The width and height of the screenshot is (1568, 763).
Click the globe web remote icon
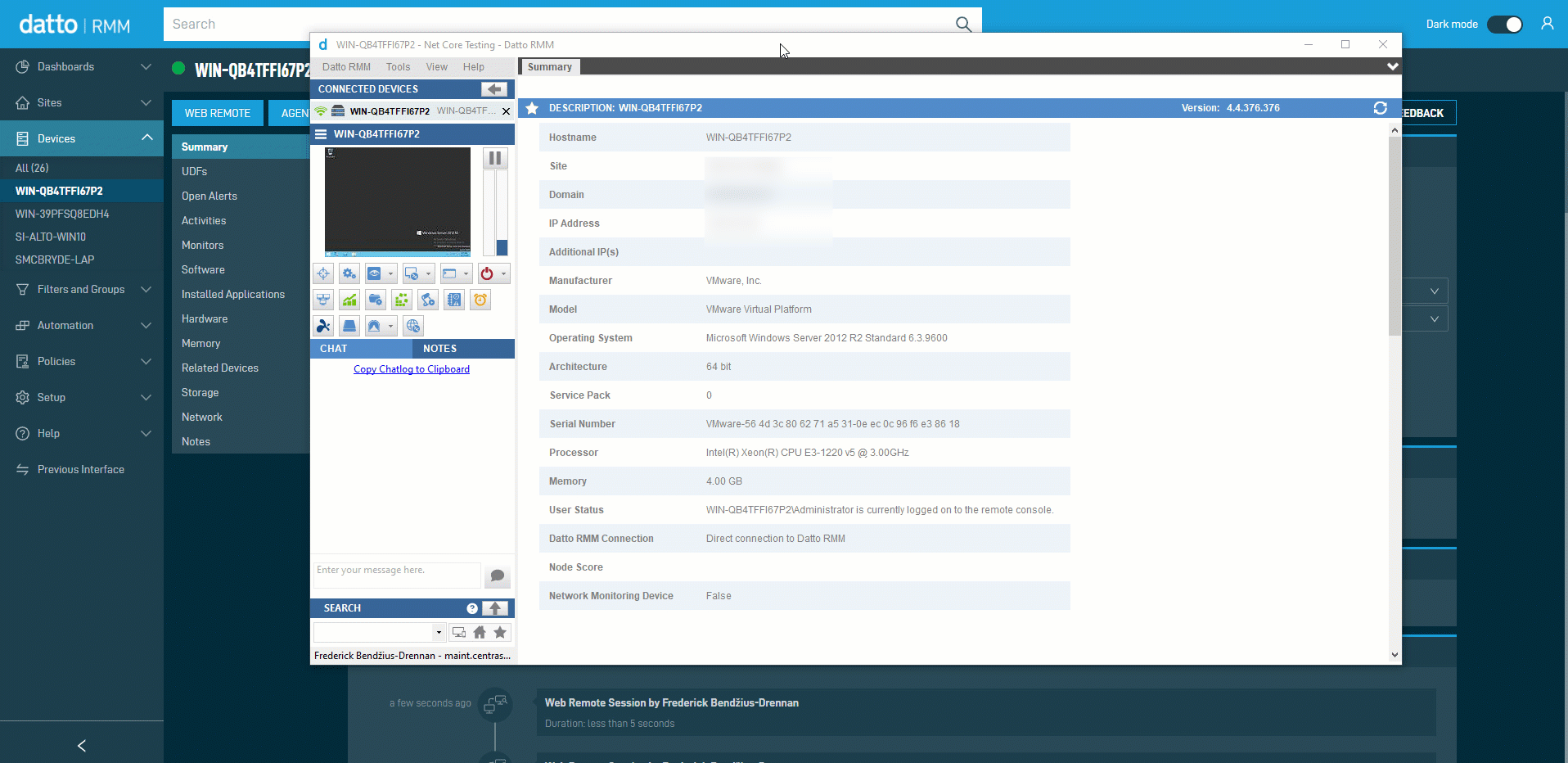pos(413,326)
